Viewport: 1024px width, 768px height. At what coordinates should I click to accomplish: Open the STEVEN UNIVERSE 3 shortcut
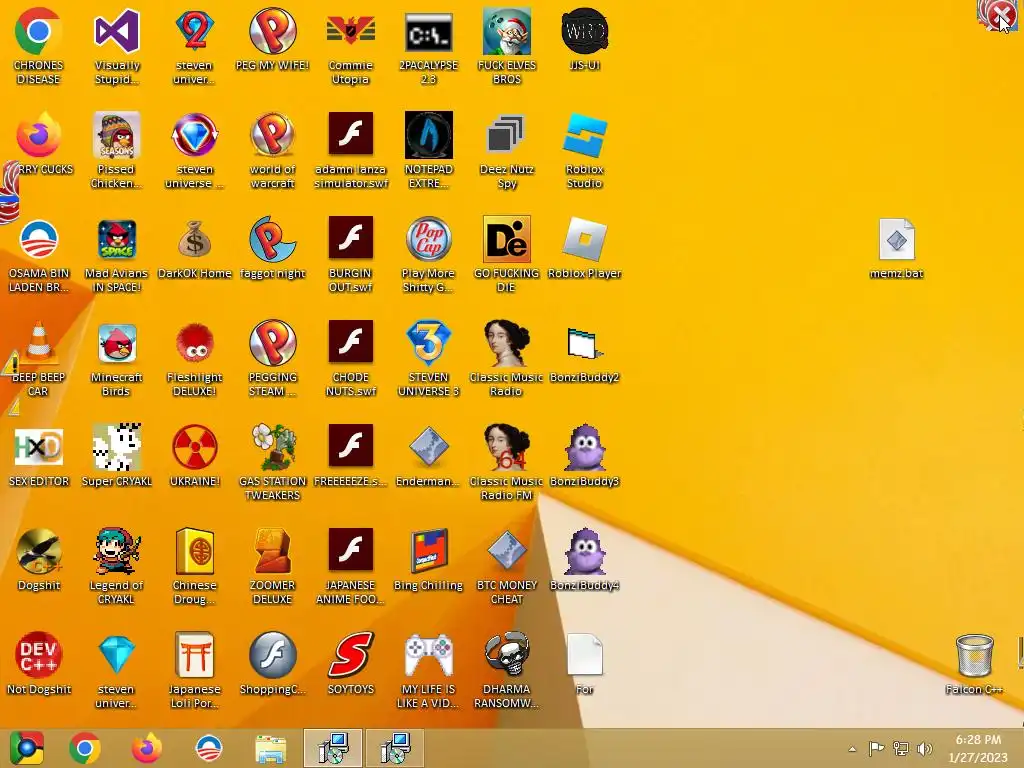coord(428,343)
